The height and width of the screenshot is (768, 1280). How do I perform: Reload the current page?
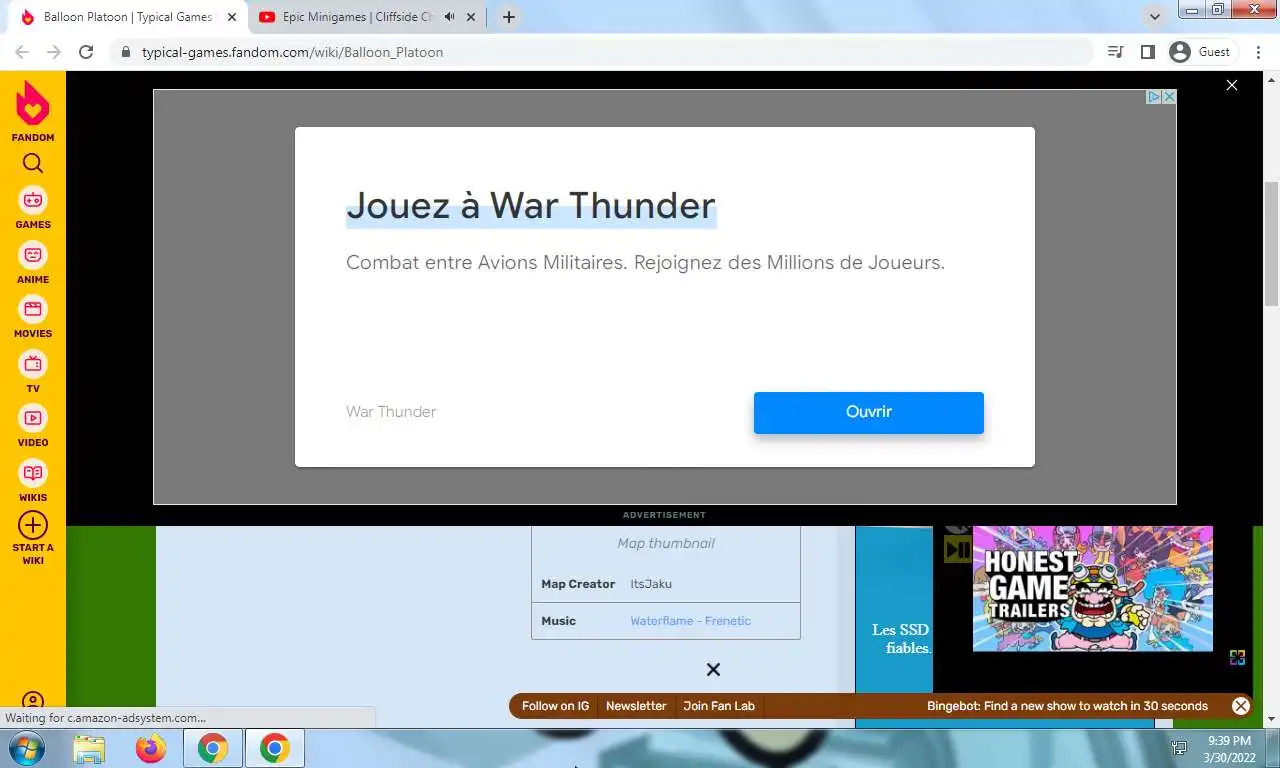click(86, 52)
